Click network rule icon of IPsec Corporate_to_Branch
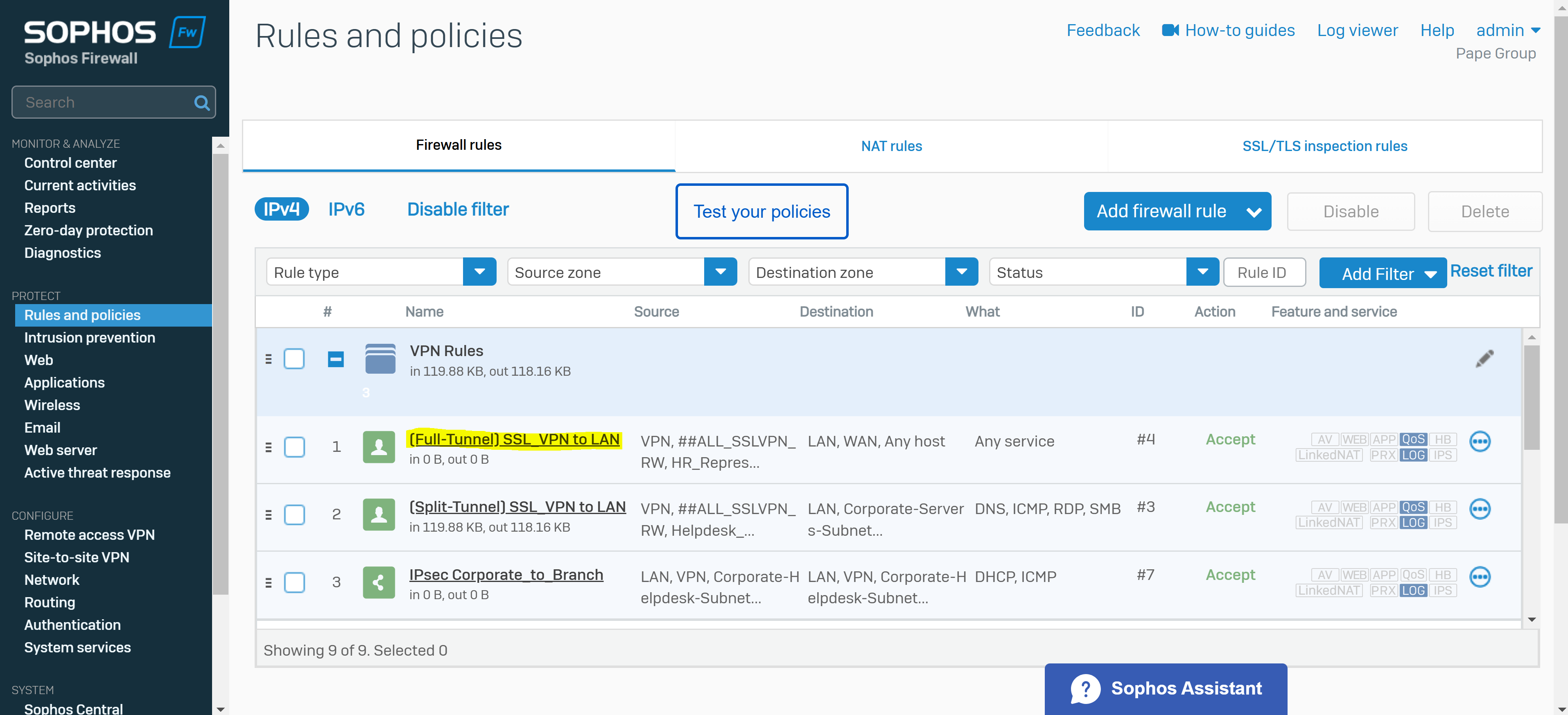The height and width of the screenshot is (715, 1568). (379, 582)
